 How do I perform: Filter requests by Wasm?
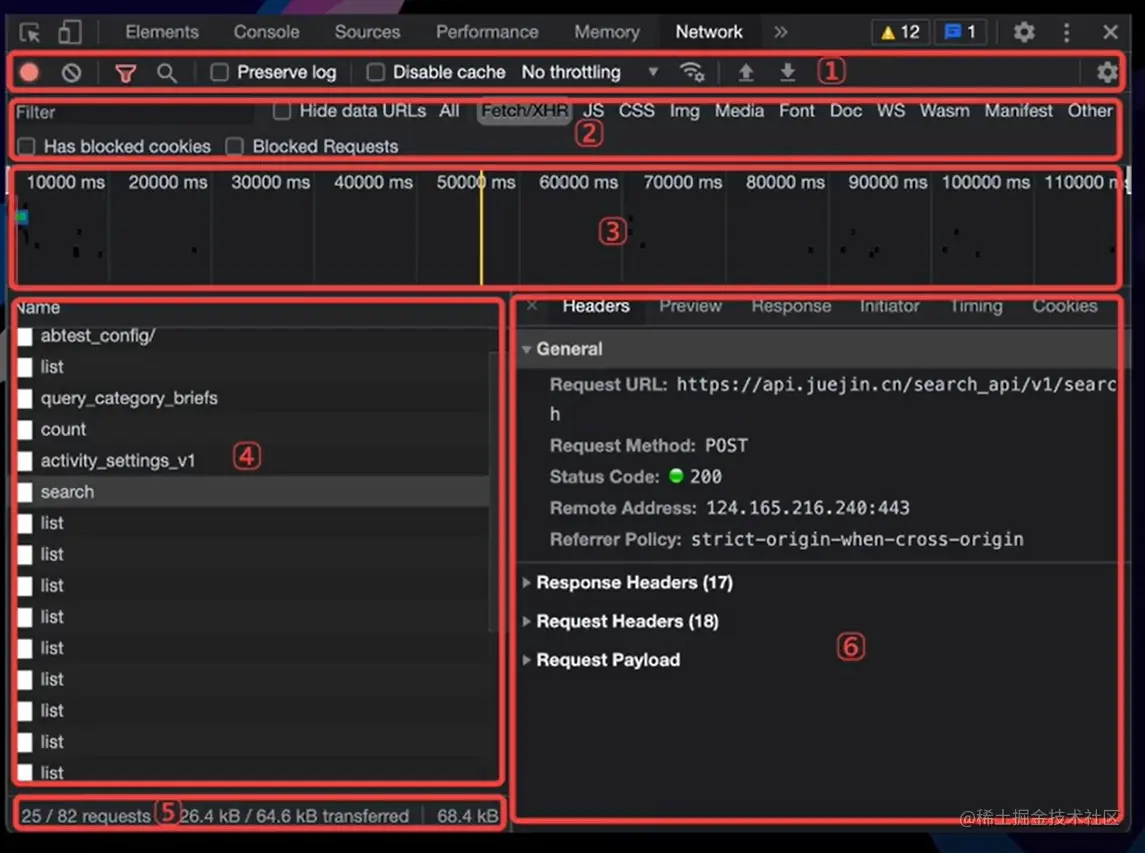click(x=944, y=111)
